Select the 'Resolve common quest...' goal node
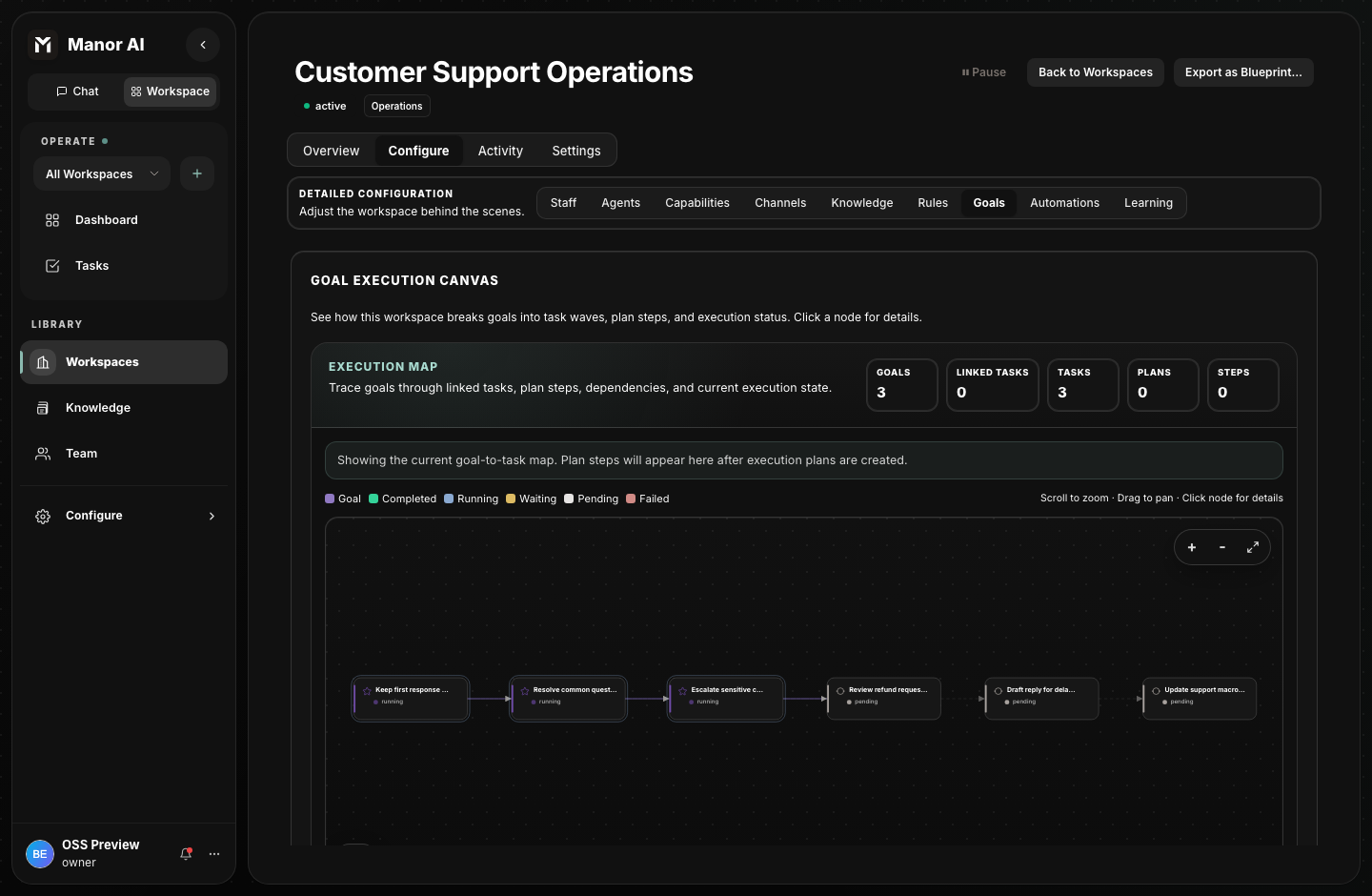1372x896 pixels. [x=569, y=699]
